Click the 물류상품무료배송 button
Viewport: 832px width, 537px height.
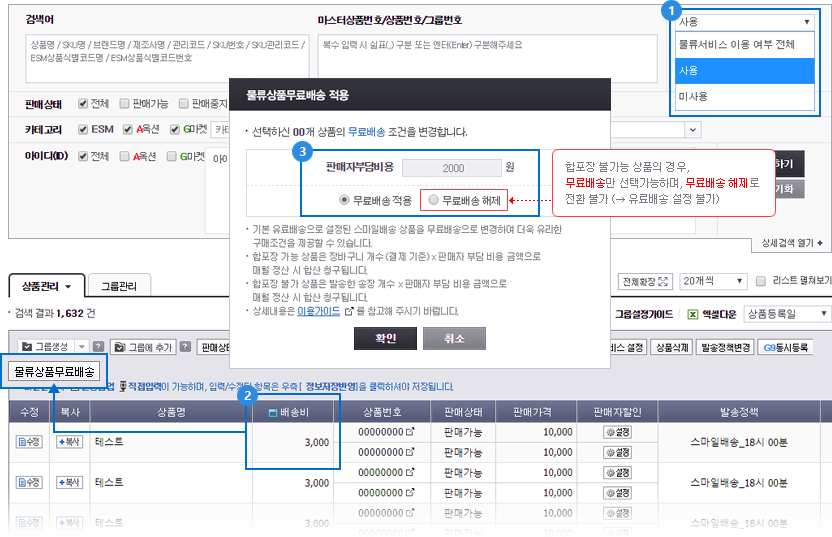point(53,371)
